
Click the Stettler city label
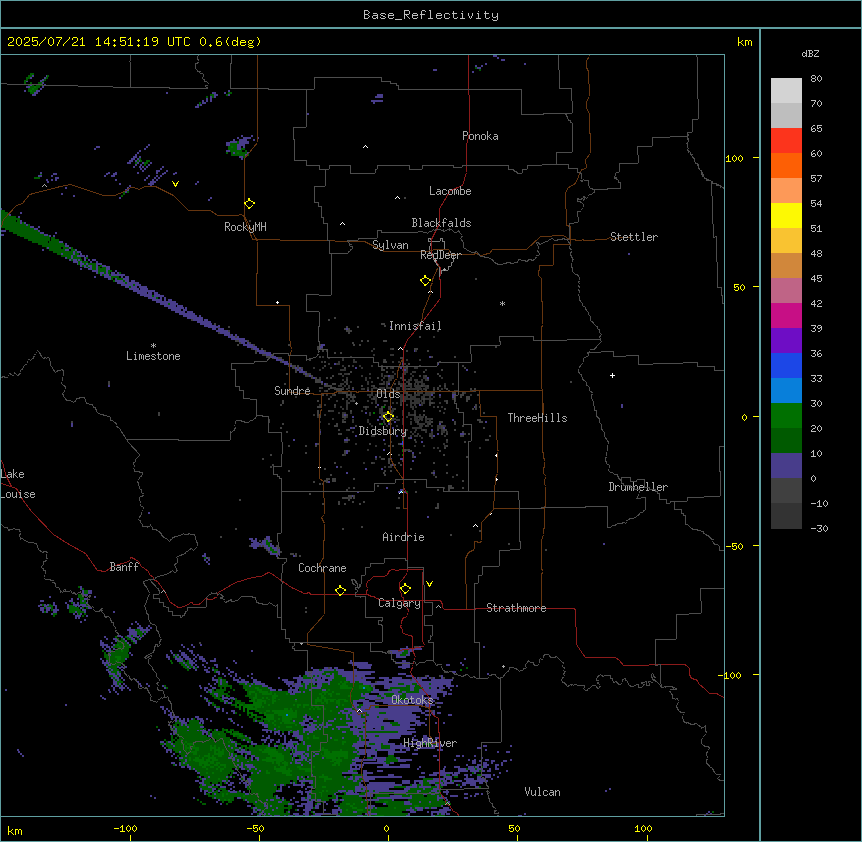634,237
